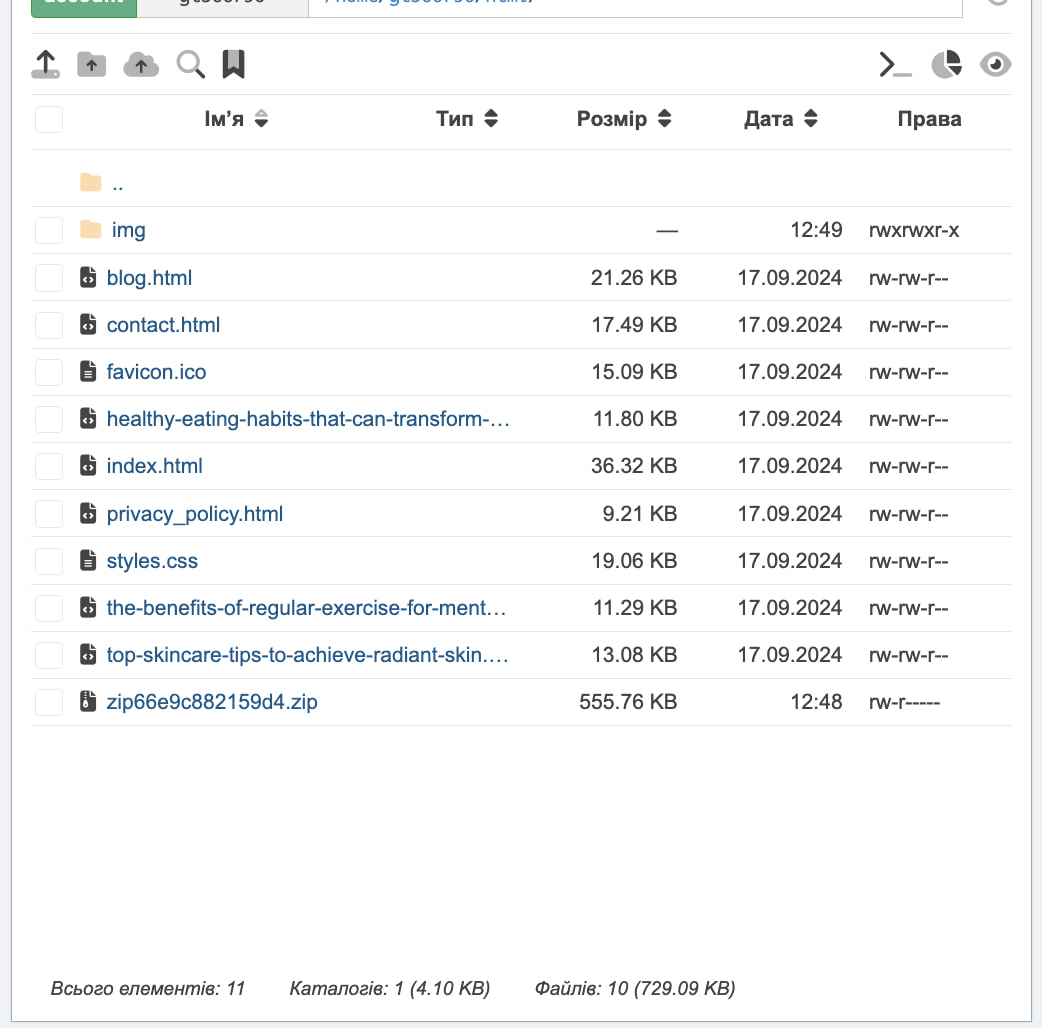Go up to parent directory ".."
This screenshot has height=1028, width=1042.
[118, 183]
